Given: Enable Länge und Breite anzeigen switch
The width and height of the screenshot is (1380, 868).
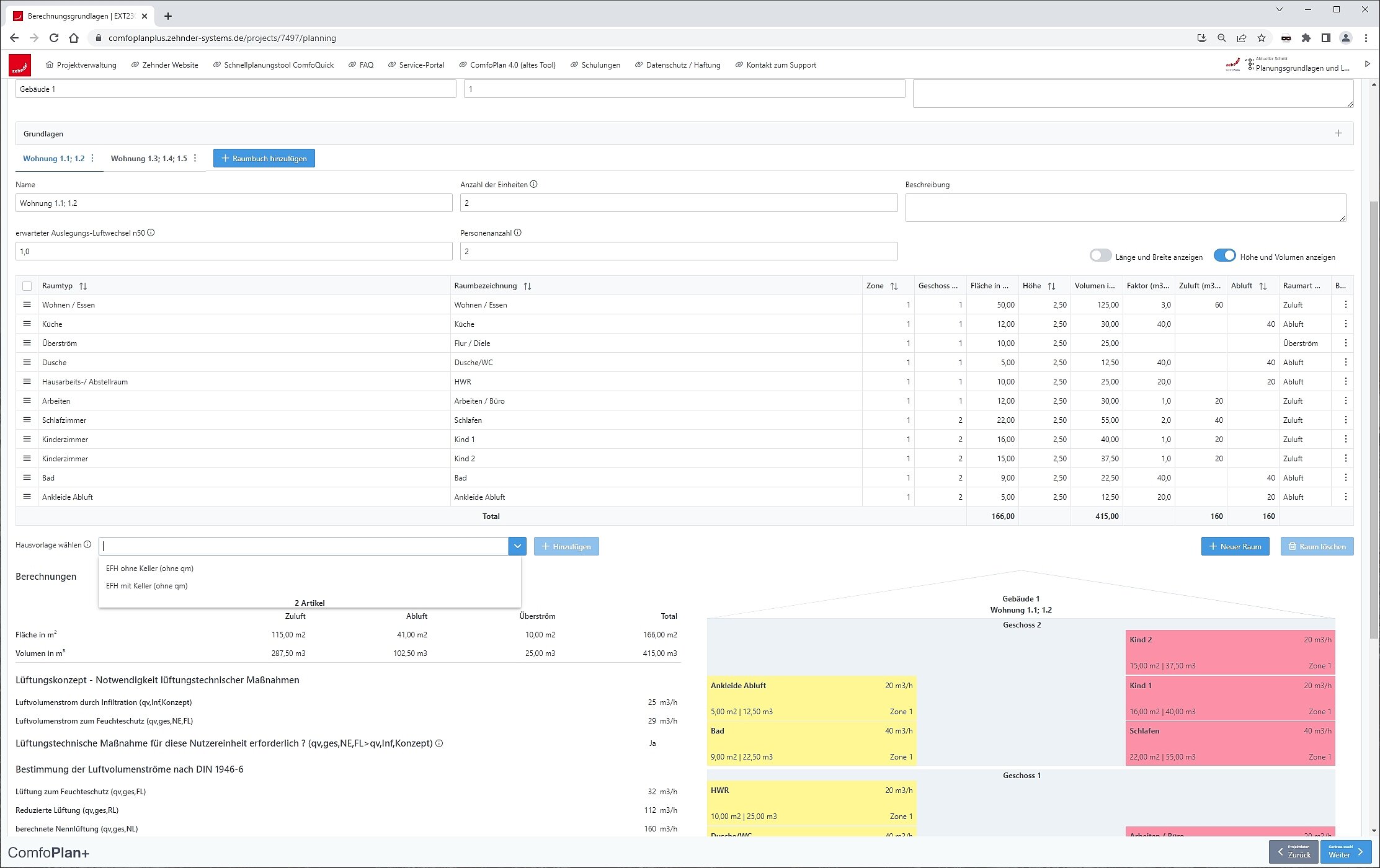Looking at the screenshot, I should [x=1100, y=256].
